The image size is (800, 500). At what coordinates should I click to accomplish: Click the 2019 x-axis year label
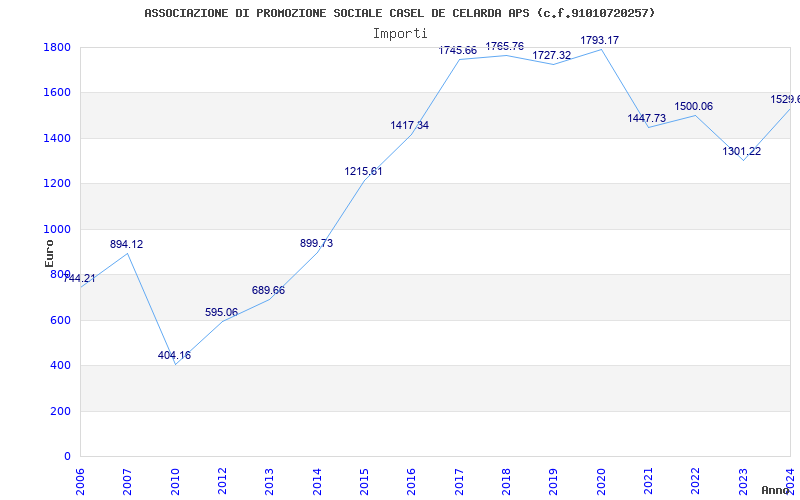coord(554,481)
